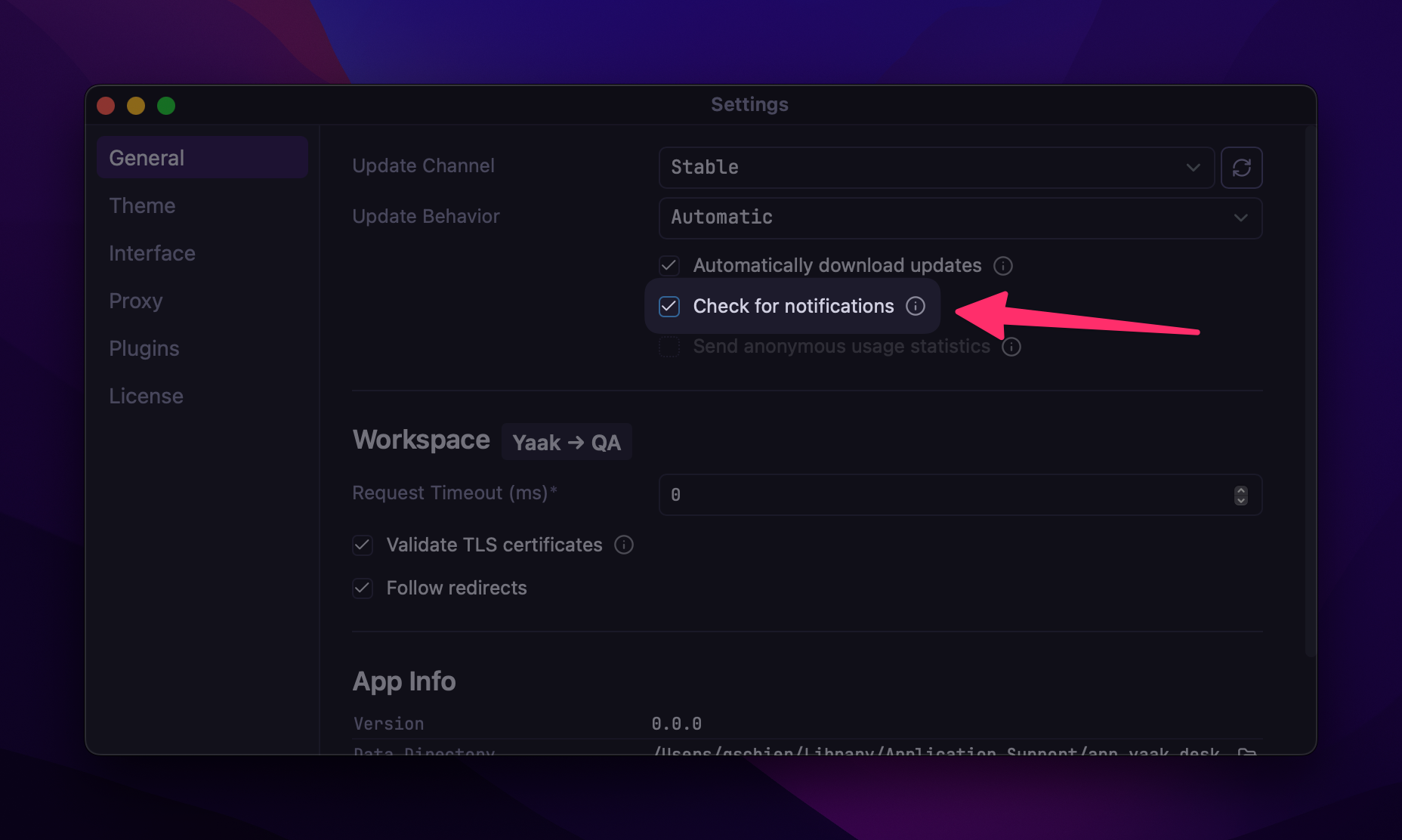Screen dimensions: 1402x840
Task: Open the Update Channel dropdown set to Stable
Action: (935, 168)
